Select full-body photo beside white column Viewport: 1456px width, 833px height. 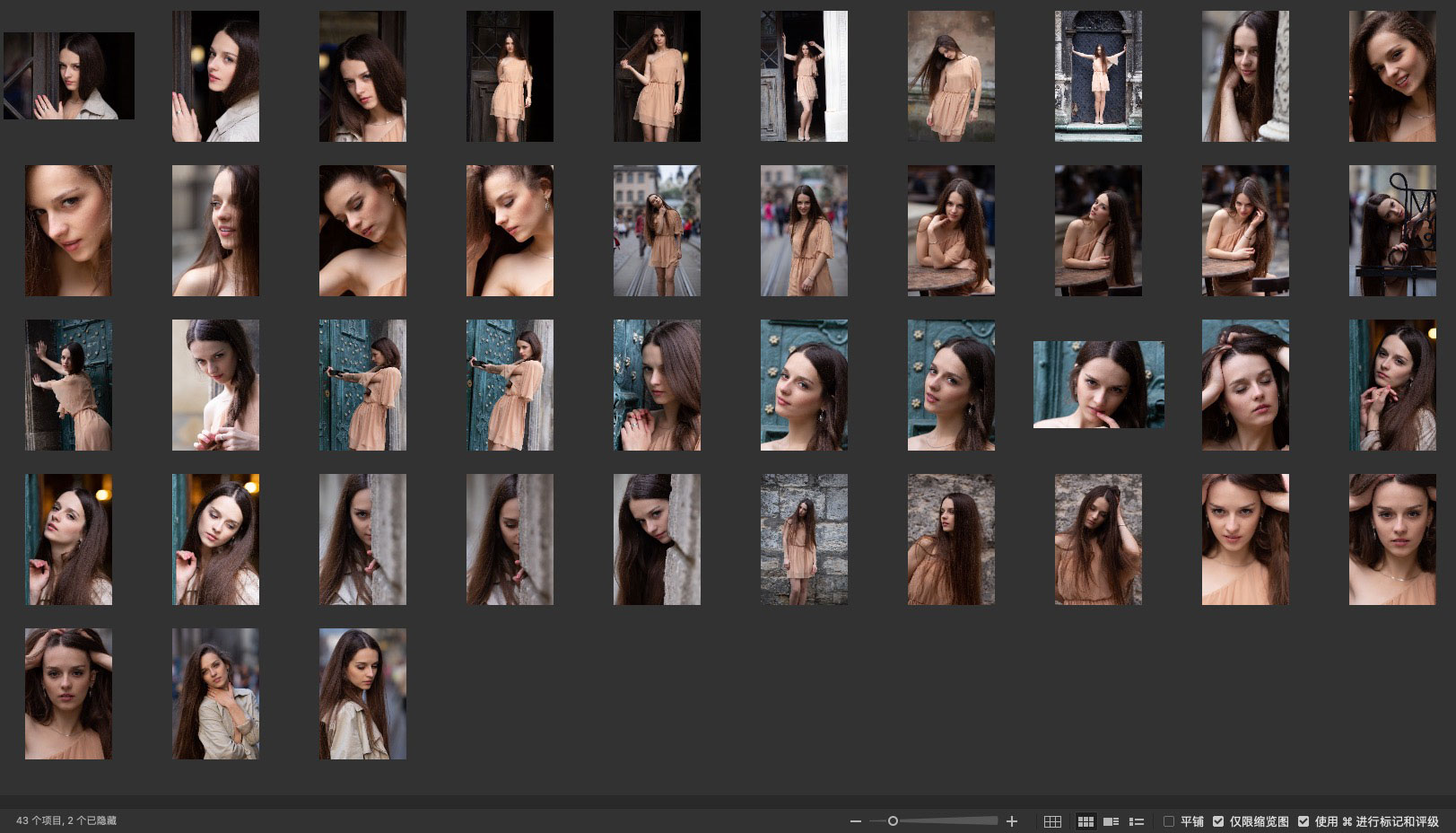tap(804, 76)
